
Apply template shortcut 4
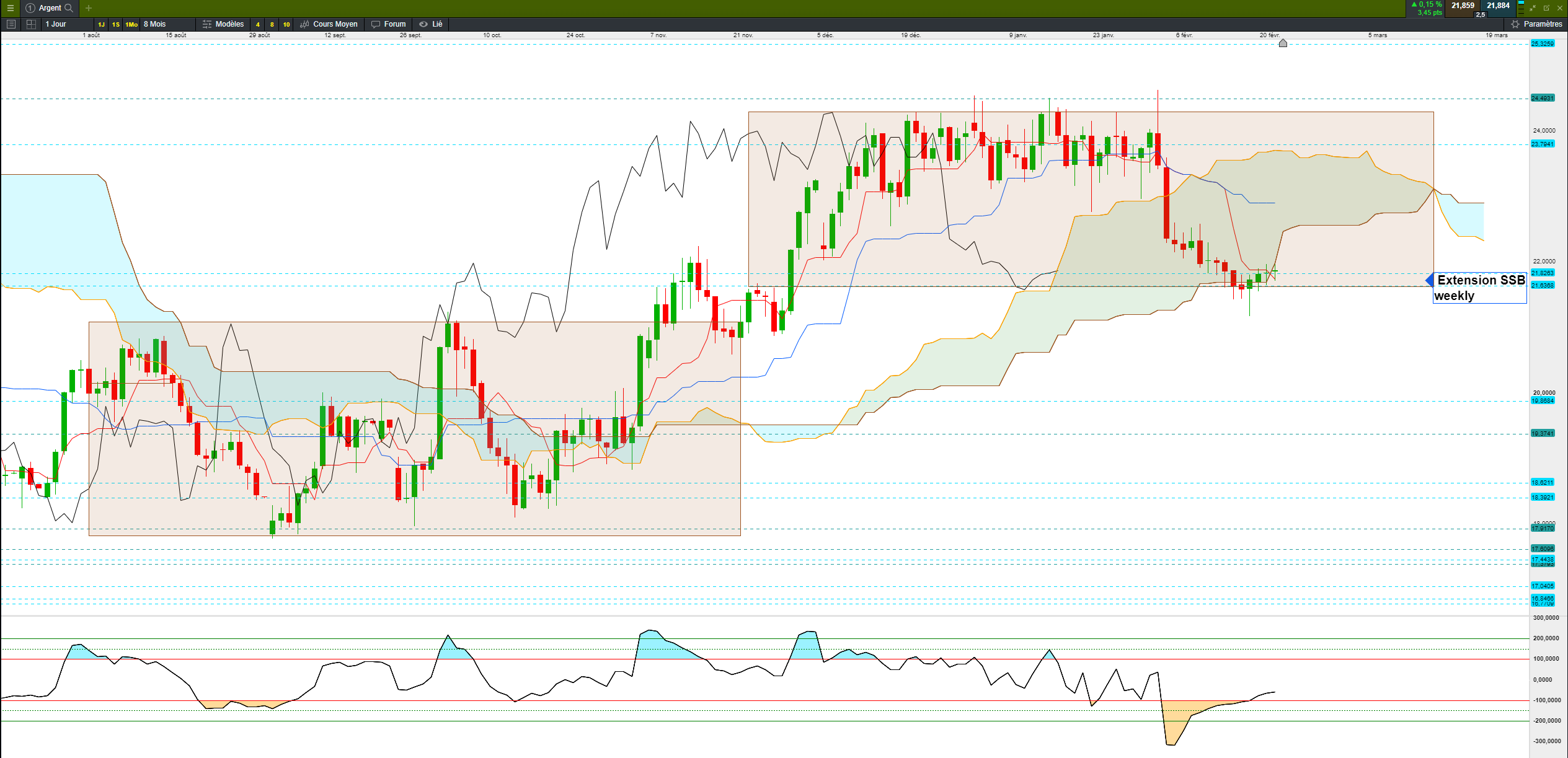pyautogui.click(x=258, y=25)
